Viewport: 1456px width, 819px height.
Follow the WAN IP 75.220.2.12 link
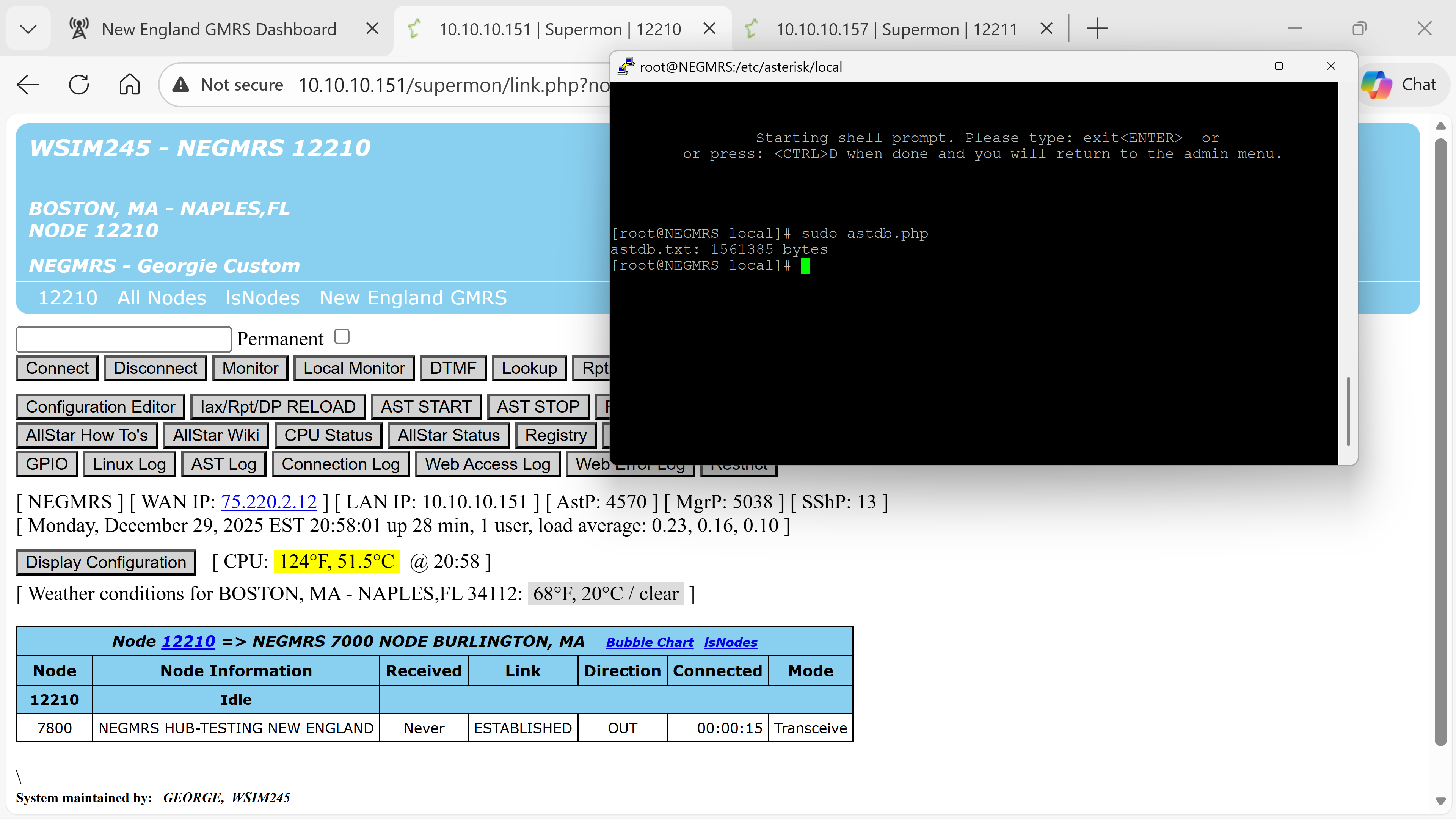coord(268,502)
